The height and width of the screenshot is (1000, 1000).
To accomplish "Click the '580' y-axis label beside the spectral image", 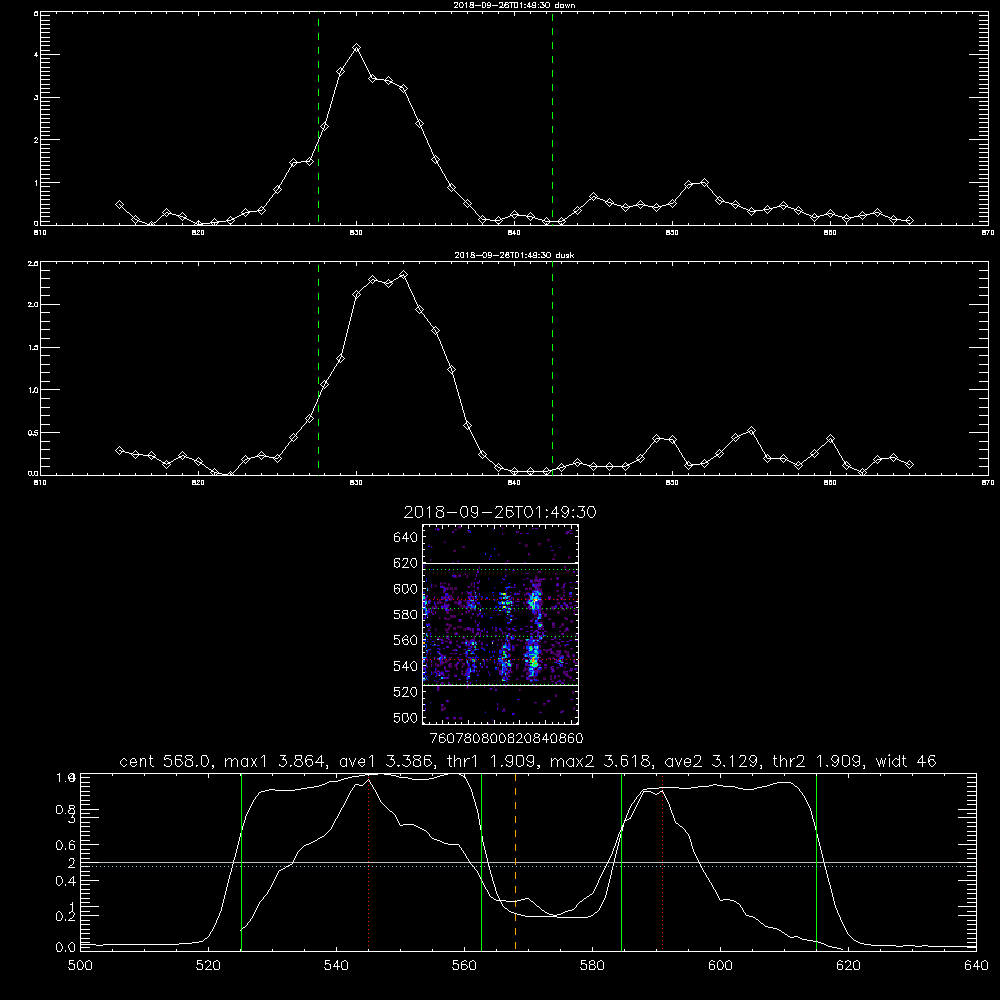I will 405,615.
